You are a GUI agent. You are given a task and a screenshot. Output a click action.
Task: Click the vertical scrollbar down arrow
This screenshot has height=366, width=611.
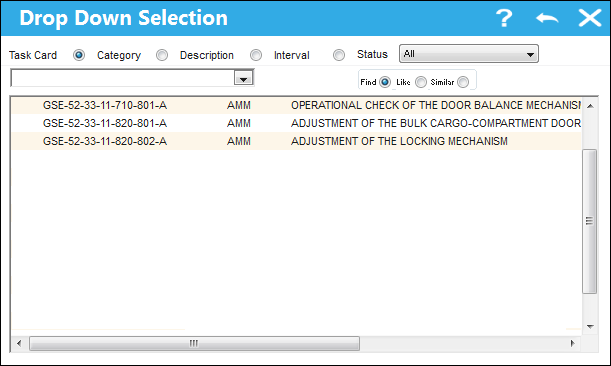pos(590,327)
